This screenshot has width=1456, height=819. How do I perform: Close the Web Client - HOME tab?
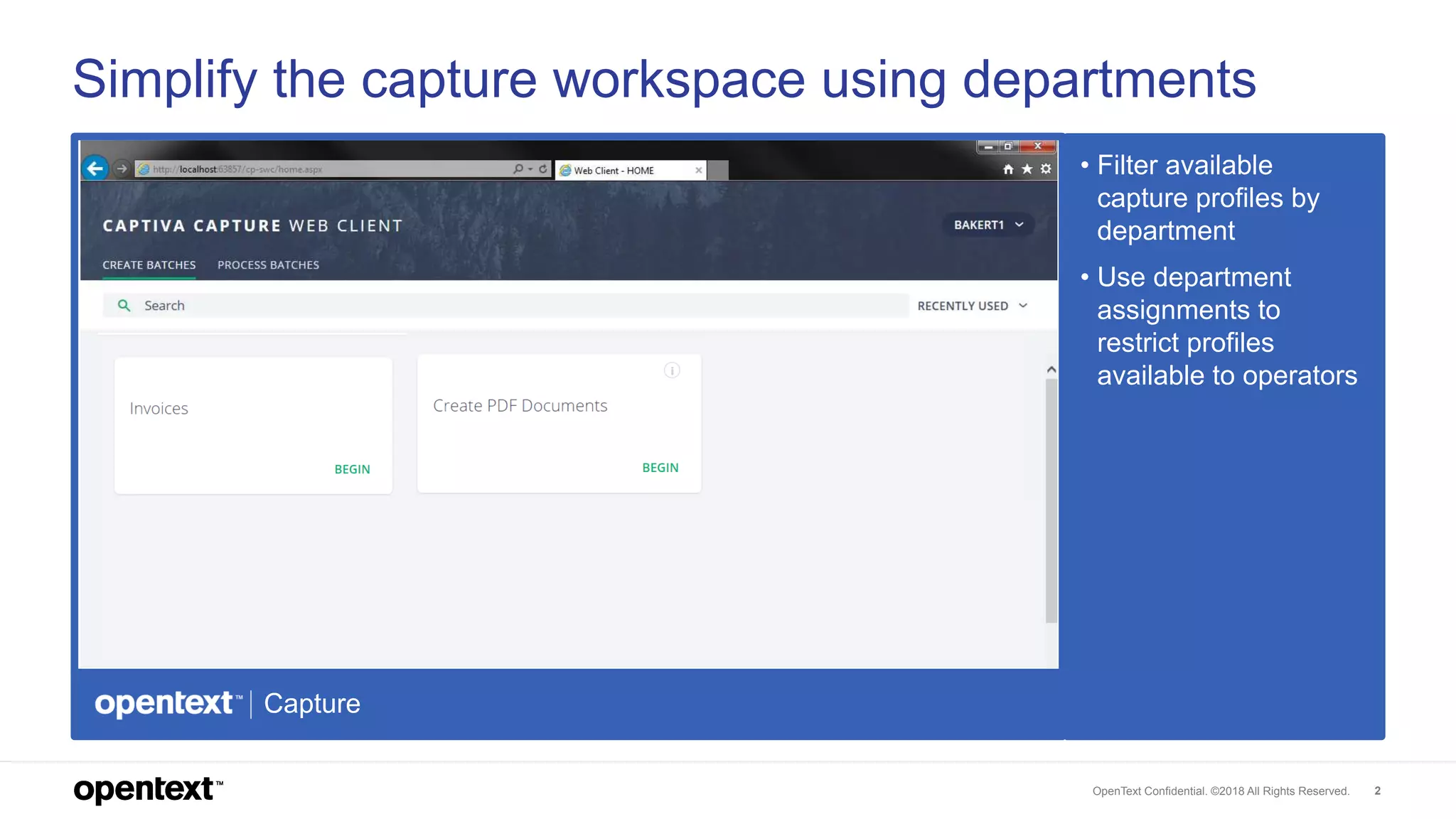[x=699, y=171]
